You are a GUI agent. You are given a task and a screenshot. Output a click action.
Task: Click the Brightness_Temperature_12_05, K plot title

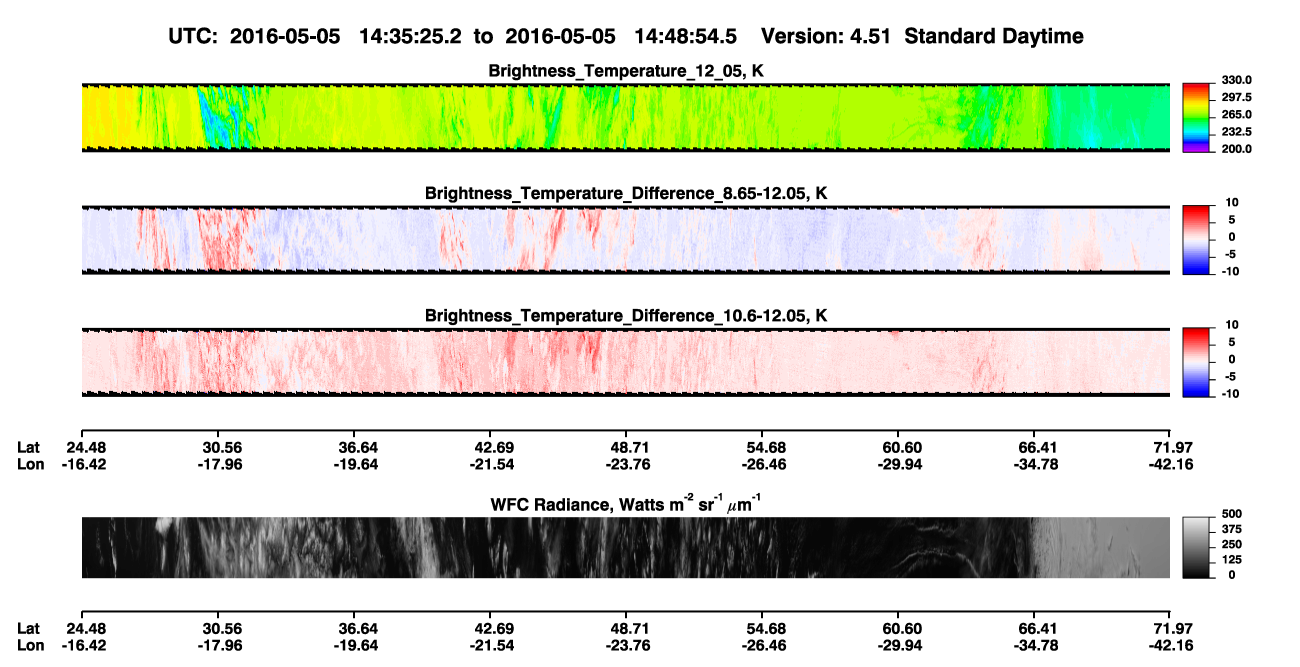[x=626, y=71]
